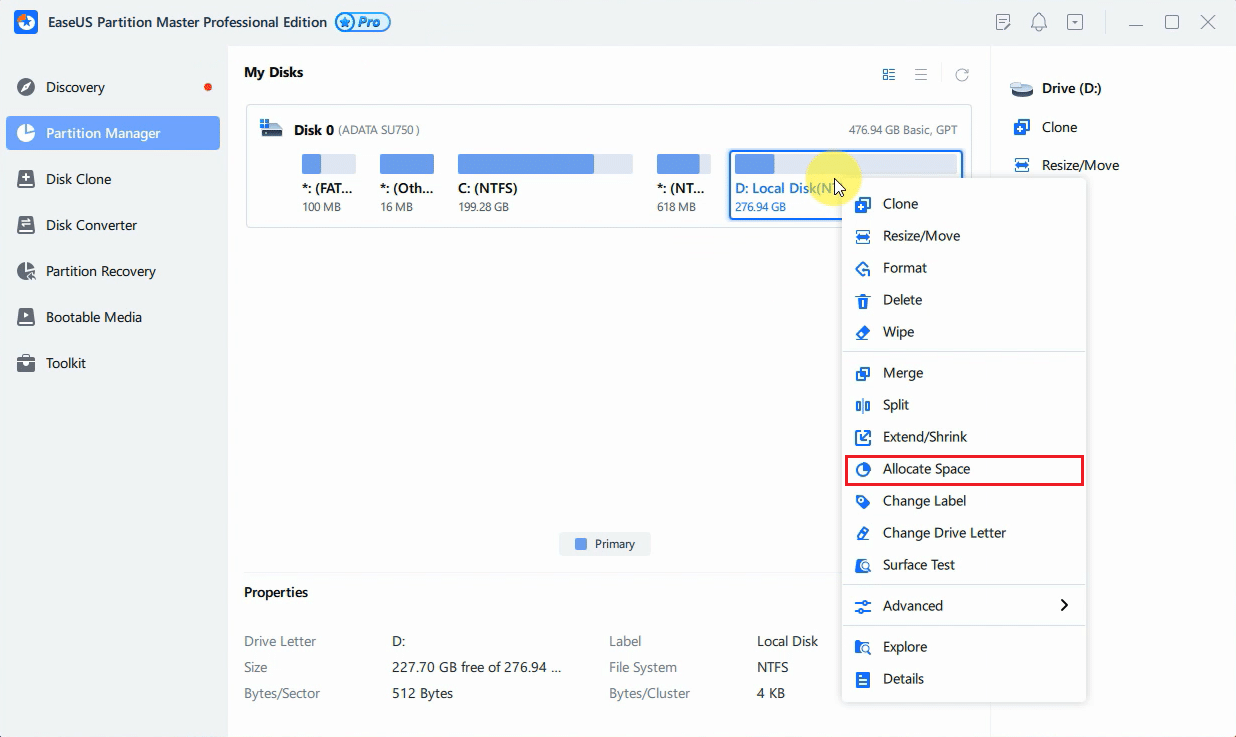
Task: Click the NTFS file system value
Action: (772, 667)
